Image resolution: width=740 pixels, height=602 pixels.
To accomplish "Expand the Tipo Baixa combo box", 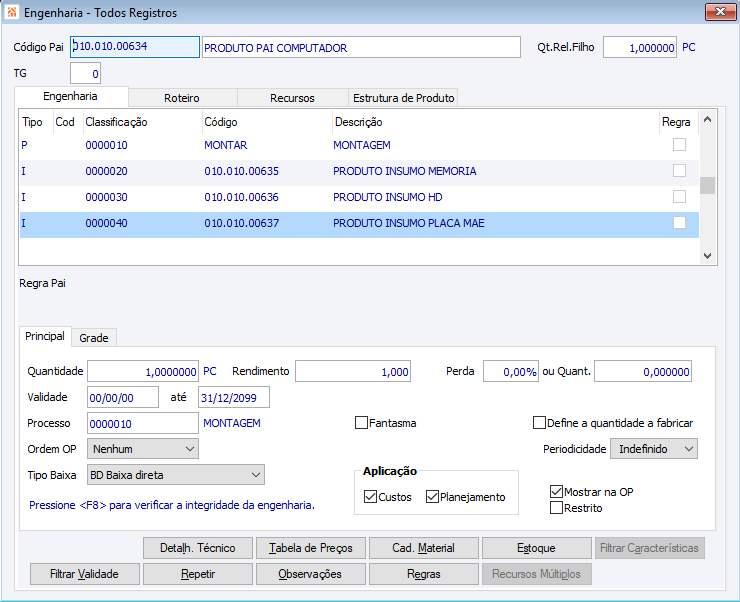I will click(175, 474).
